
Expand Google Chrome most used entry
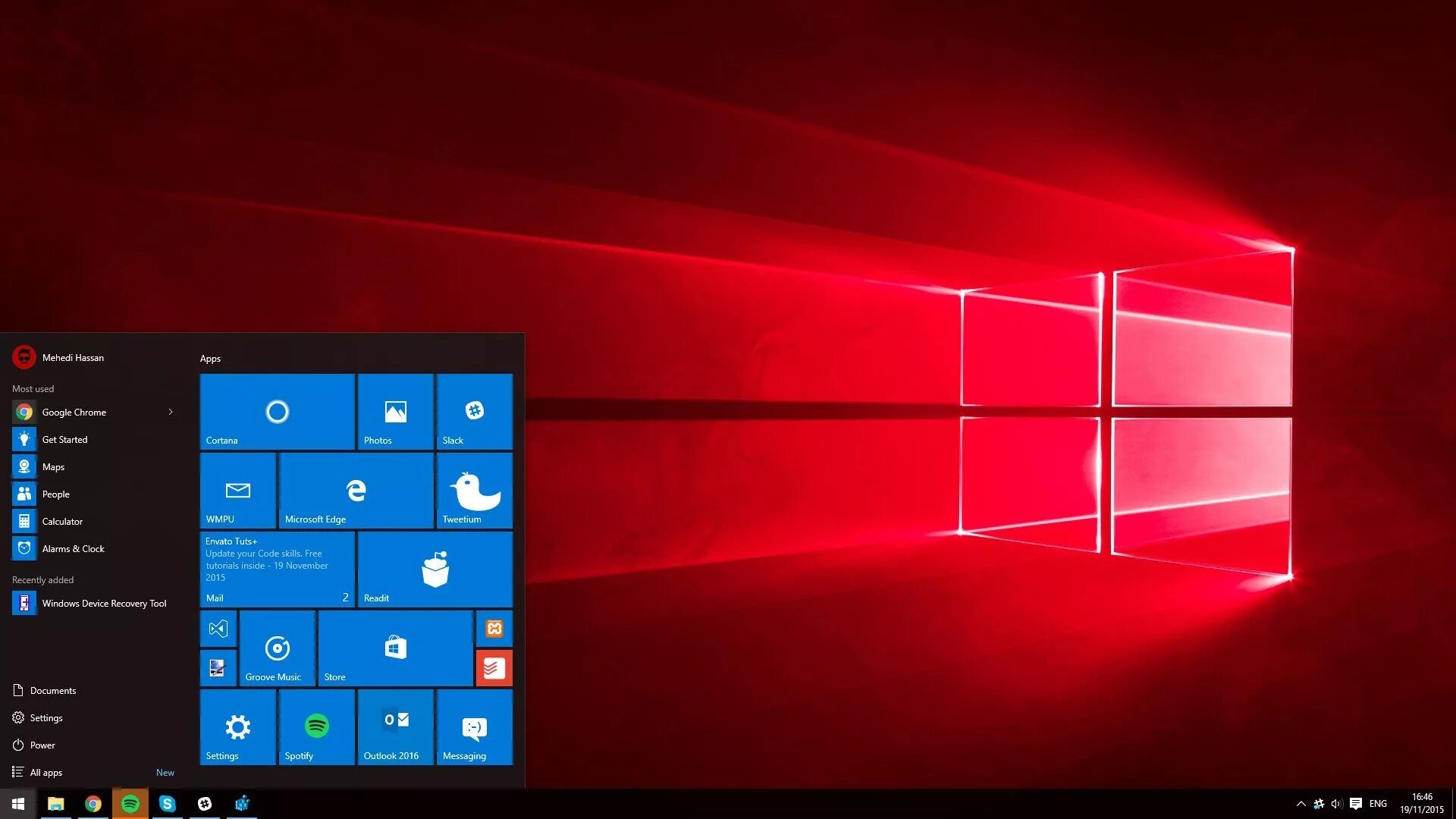pos(171,412)
